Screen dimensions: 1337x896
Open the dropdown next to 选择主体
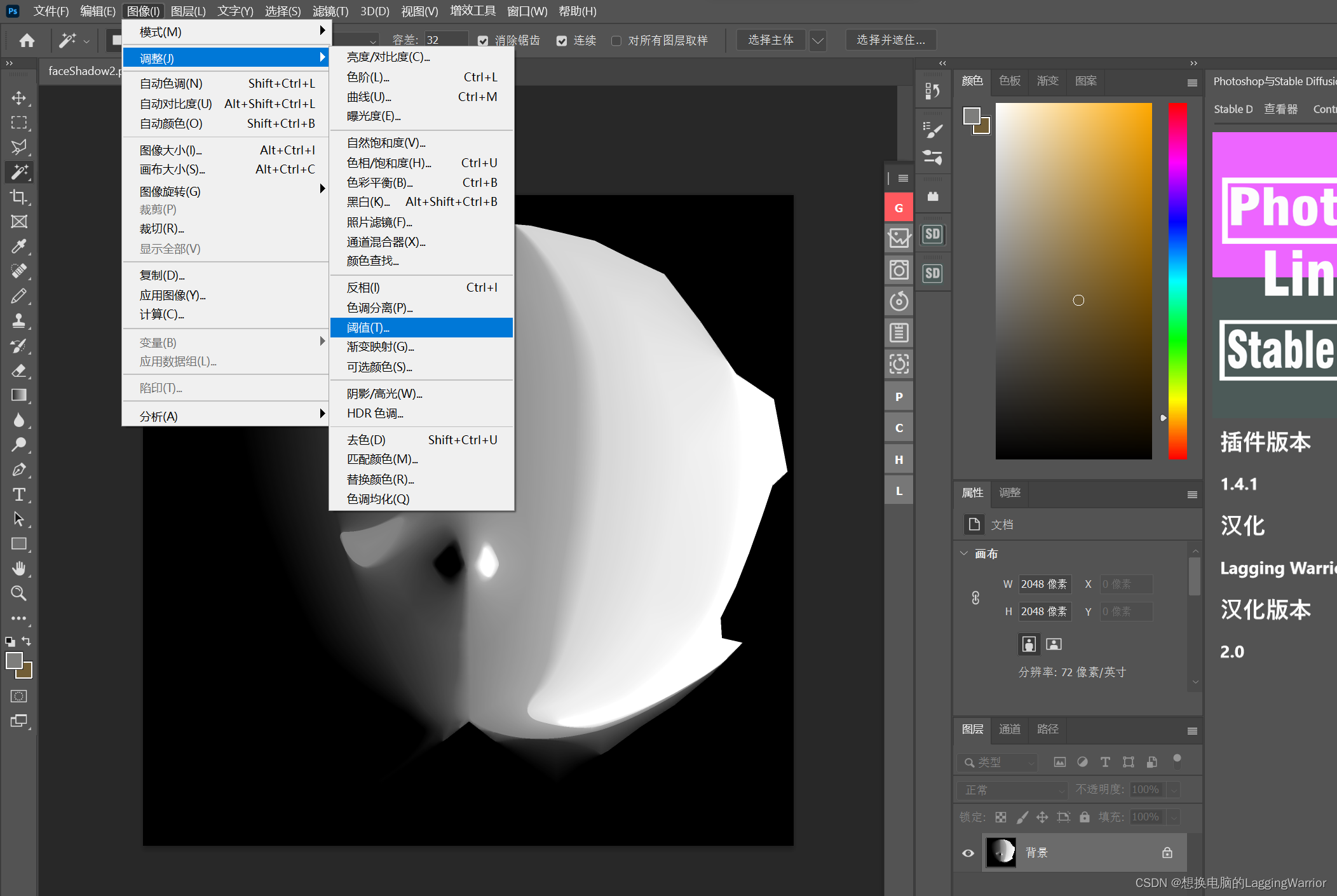point(817,40)
